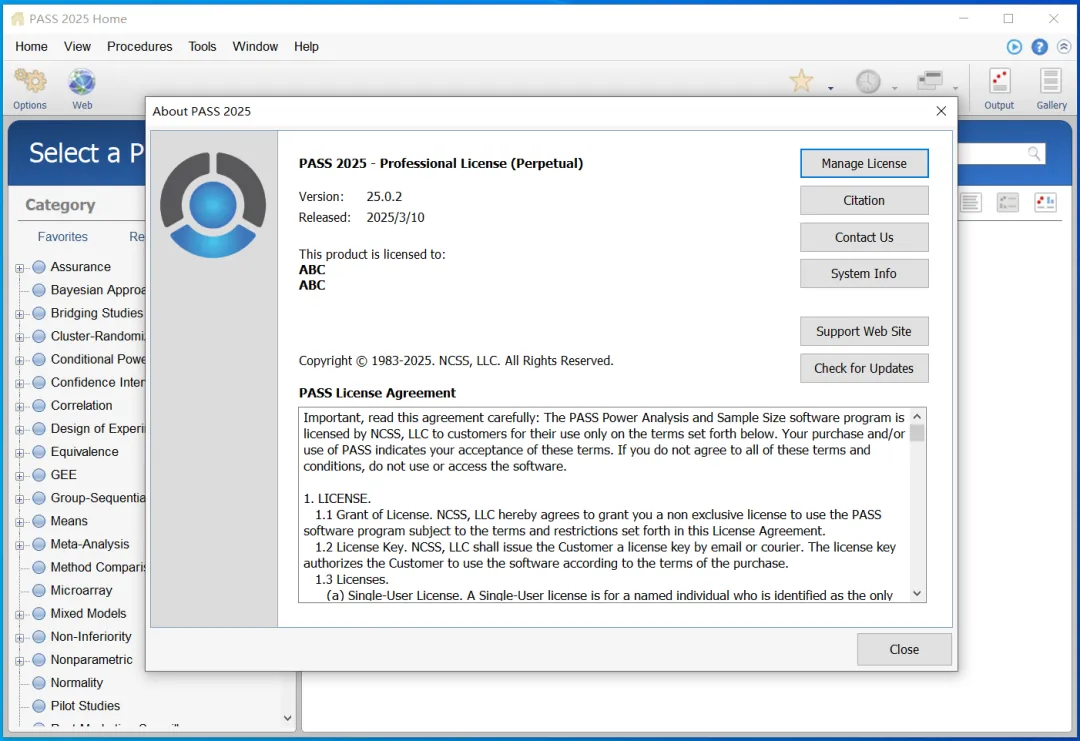The width and height of the screenshot is (1080, 741).
Task: Collapse ribbon with the up-chevron icon
Action: click(1064, 47)
